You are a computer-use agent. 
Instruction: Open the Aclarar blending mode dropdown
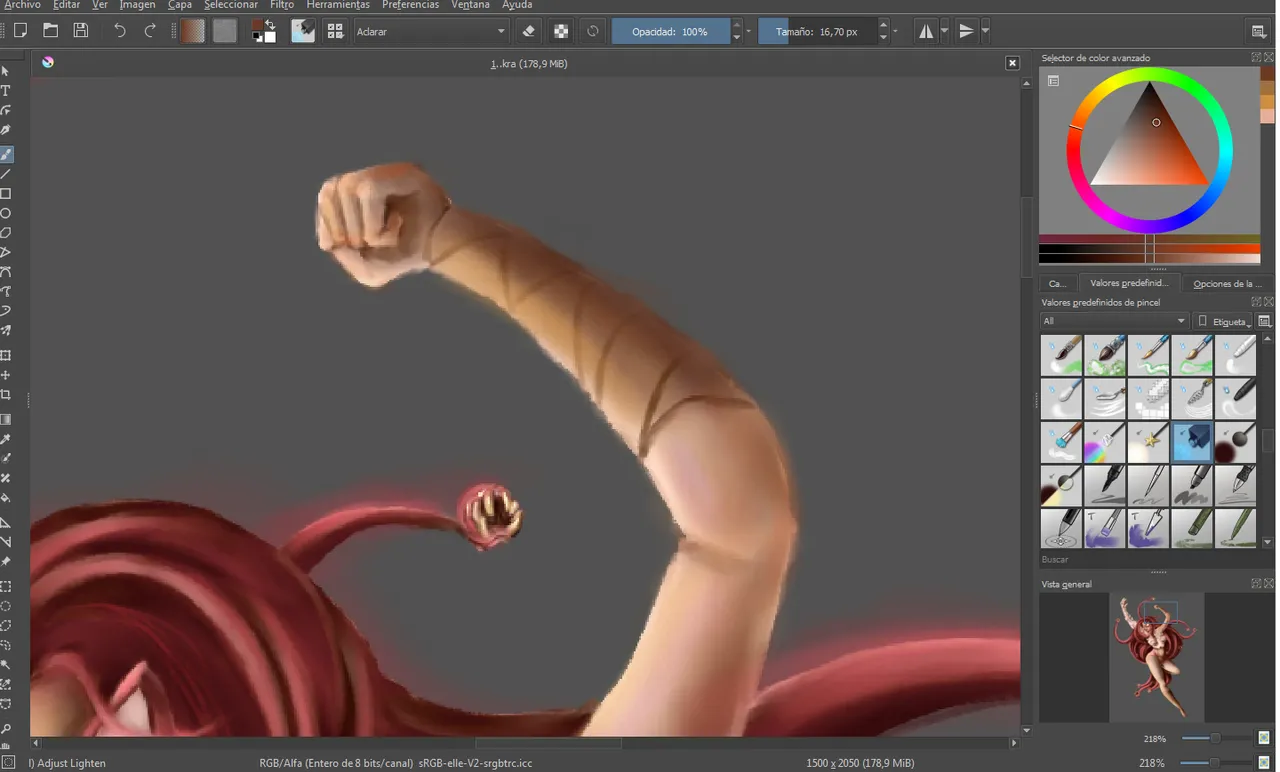(430, 31)
